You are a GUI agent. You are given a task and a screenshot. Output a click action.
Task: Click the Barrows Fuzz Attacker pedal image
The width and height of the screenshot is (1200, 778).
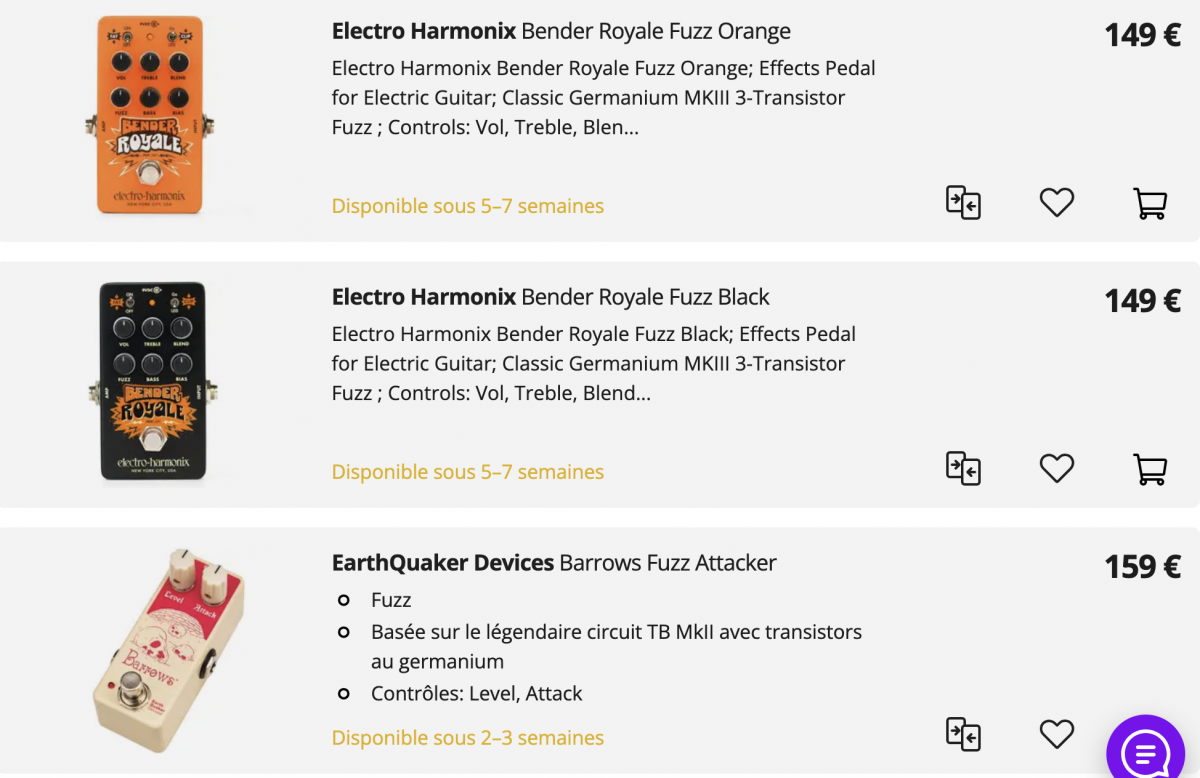click(x=166, y=650)
